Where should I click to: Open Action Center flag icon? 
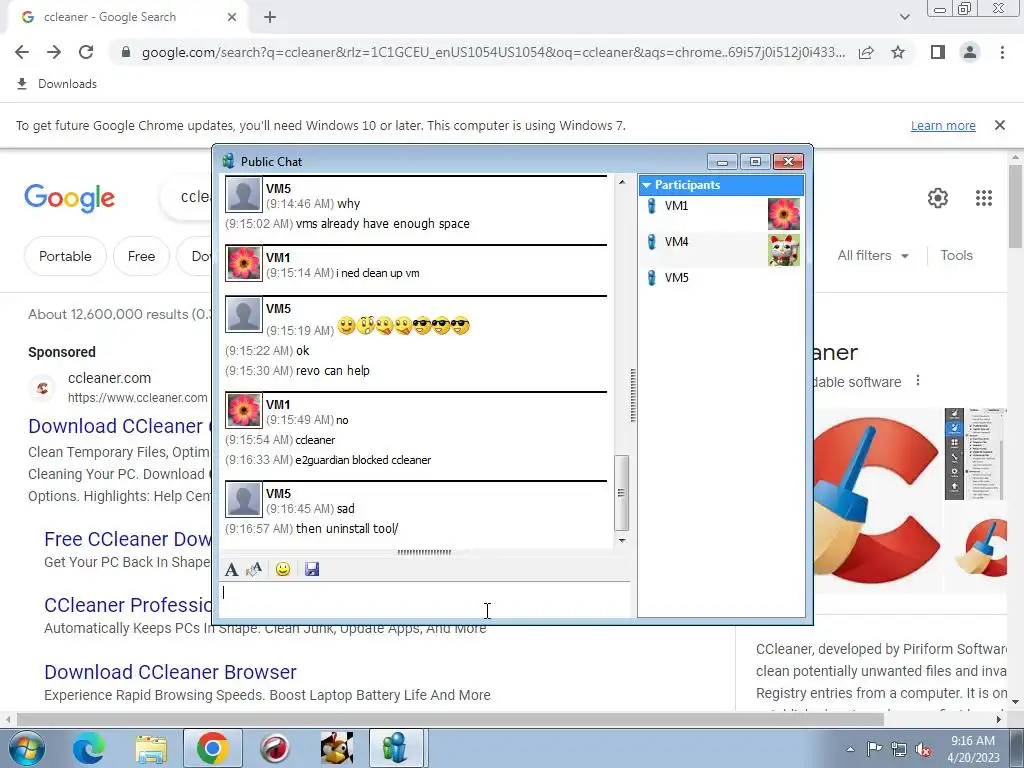coord(874,749)
